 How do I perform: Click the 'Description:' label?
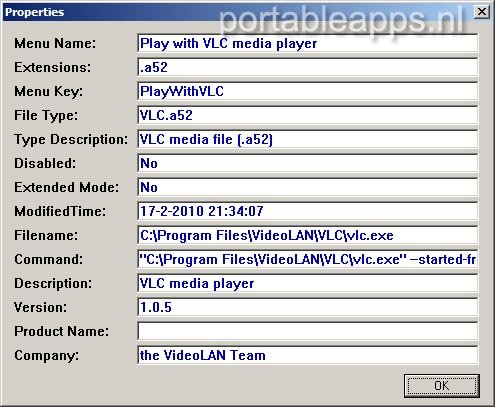(53, 284)
